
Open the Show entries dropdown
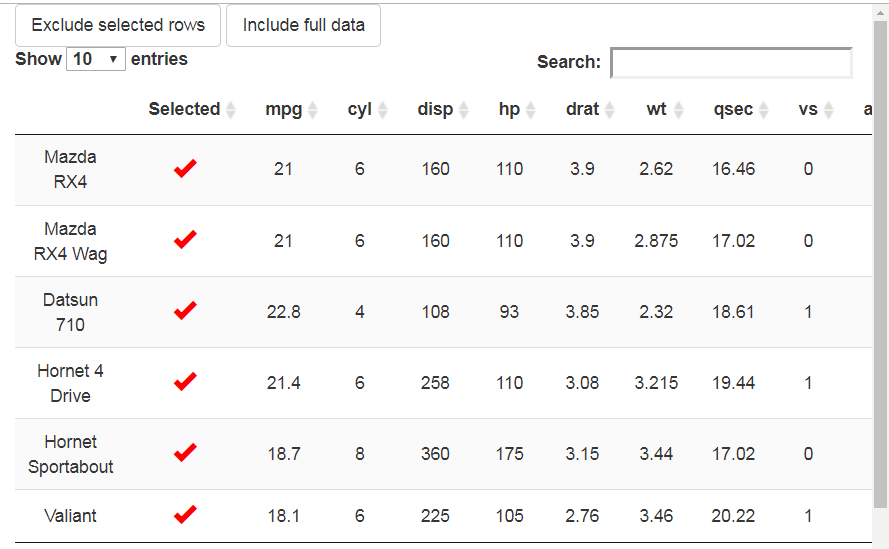click(x=96, y=59)
